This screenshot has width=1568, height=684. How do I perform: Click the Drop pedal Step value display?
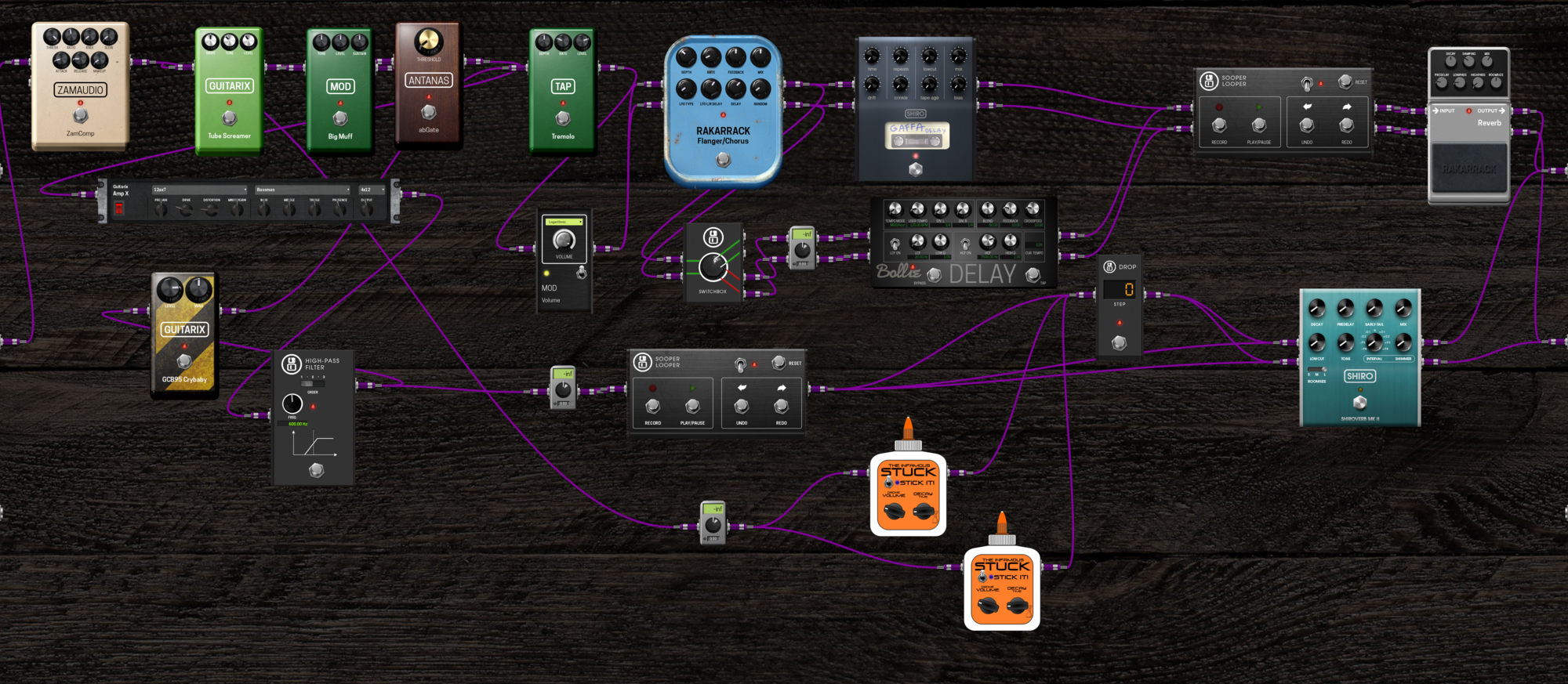1120,289
